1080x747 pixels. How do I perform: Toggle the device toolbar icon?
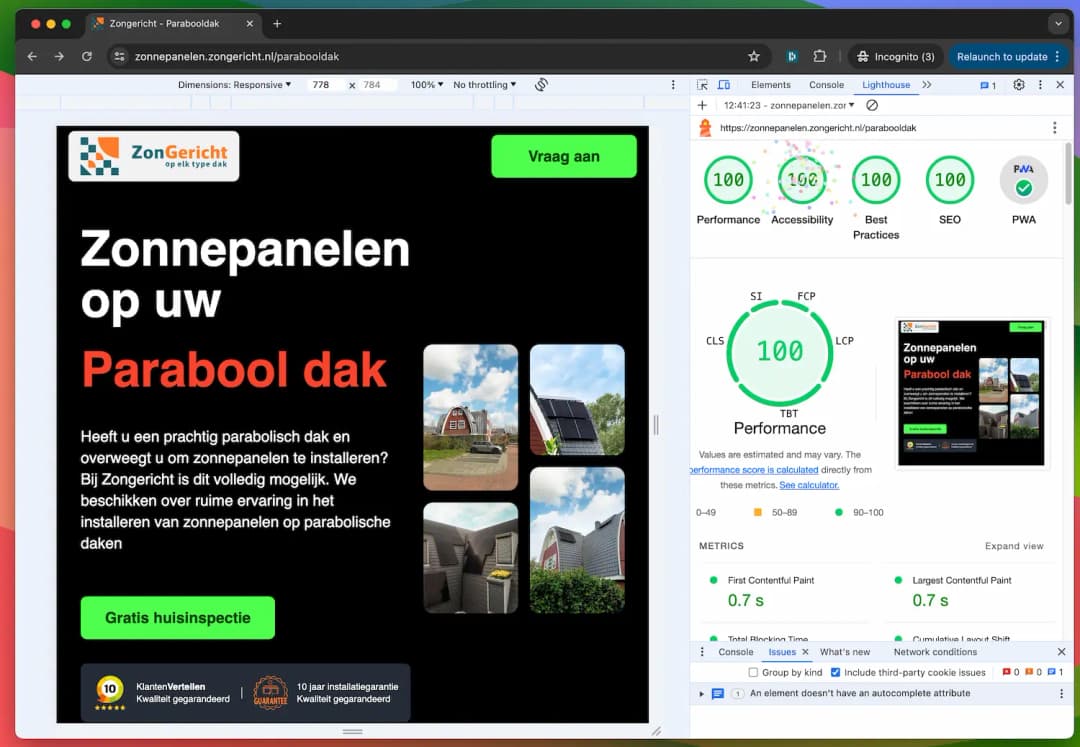coord(724,85)
